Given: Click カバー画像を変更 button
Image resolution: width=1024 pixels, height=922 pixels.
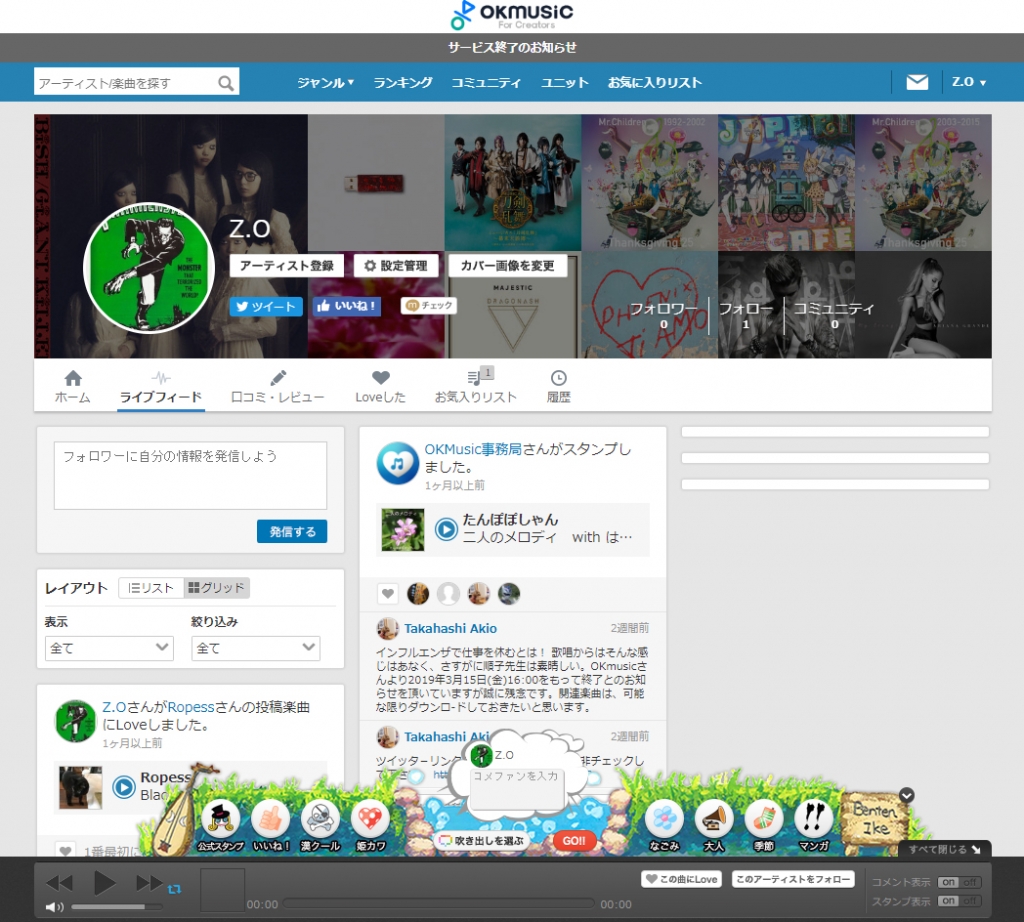Looking at the screenshot, I should click(507, 265).
